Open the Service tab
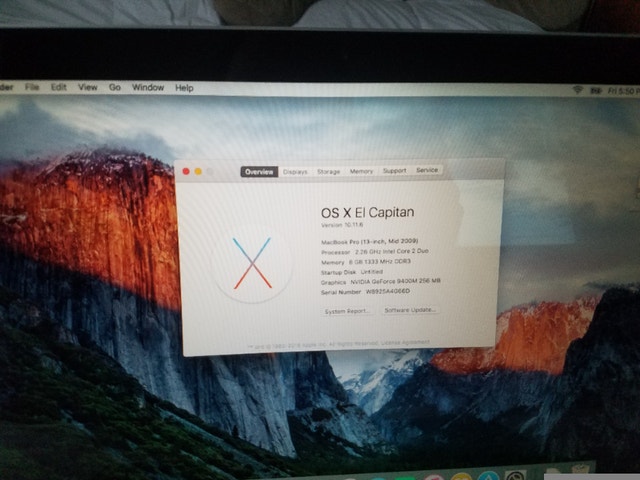The image size is (640, 480). click(x=427, y=170)
